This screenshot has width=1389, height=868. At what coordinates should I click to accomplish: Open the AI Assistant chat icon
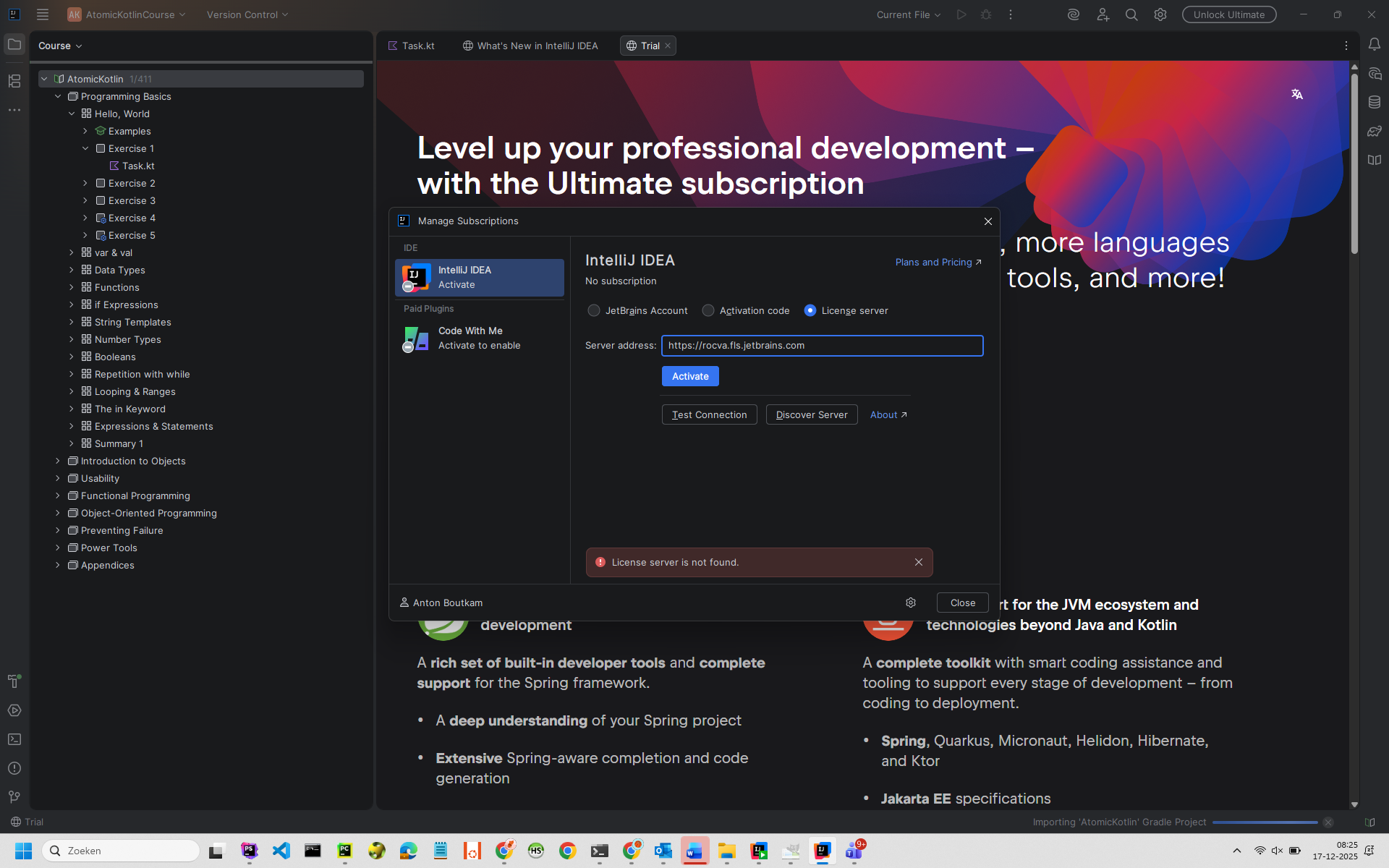point(1375,74)
